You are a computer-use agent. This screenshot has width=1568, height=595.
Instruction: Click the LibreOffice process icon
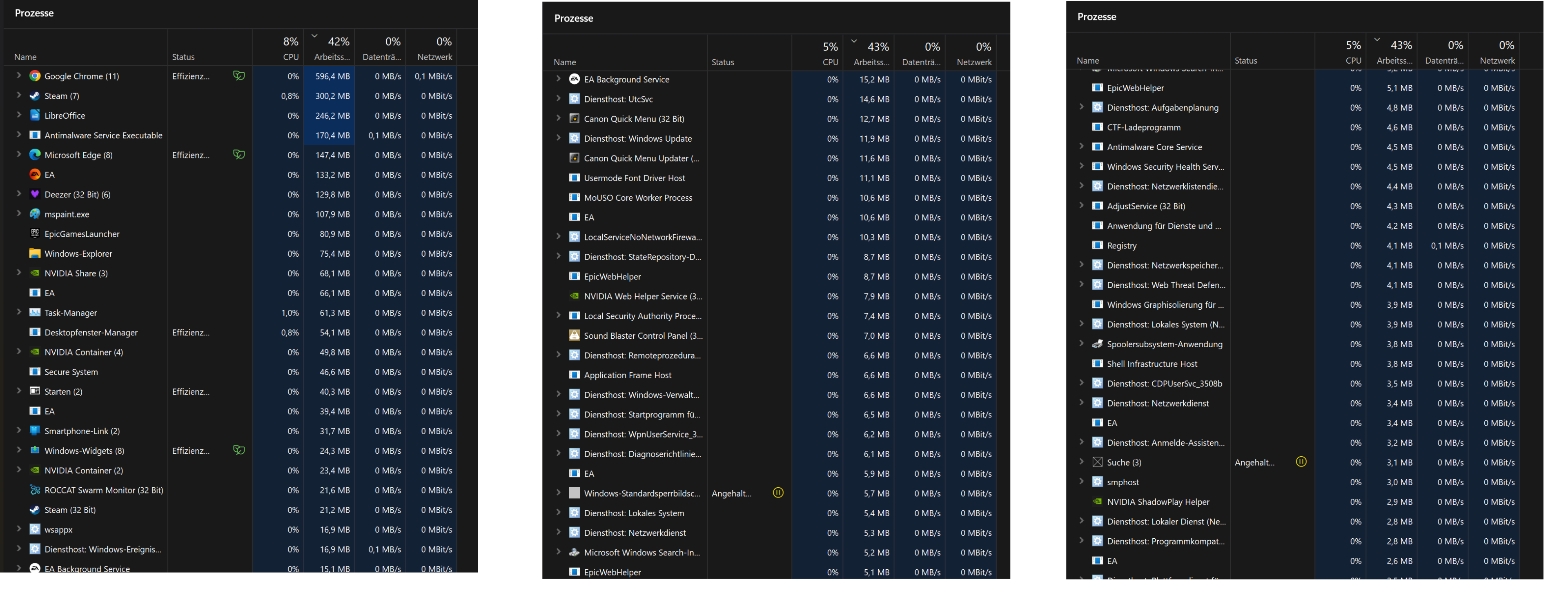click(x=35, y=115)
